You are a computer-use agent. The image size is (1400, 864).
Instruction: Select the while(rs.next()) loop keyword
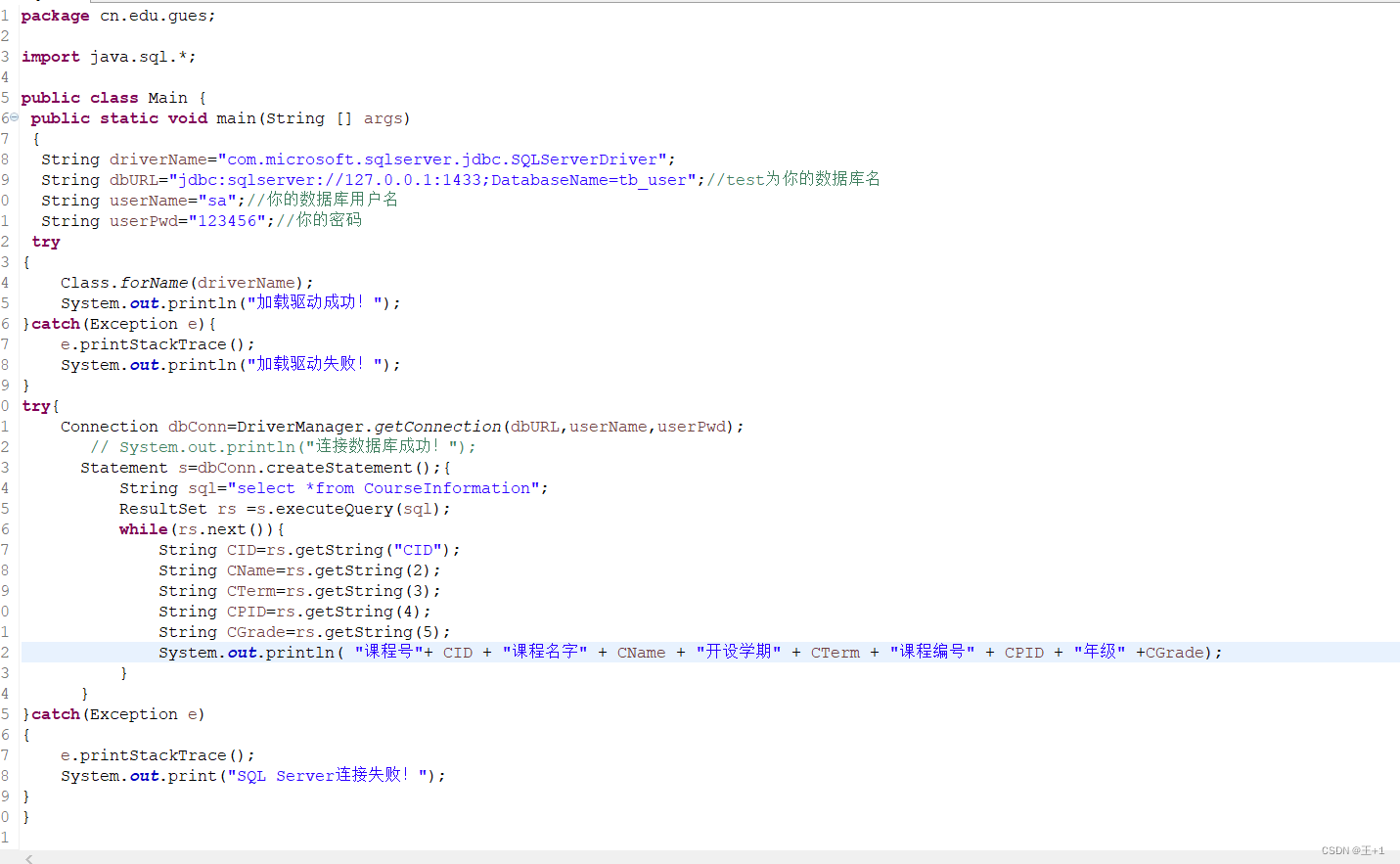tap(143, 528)
